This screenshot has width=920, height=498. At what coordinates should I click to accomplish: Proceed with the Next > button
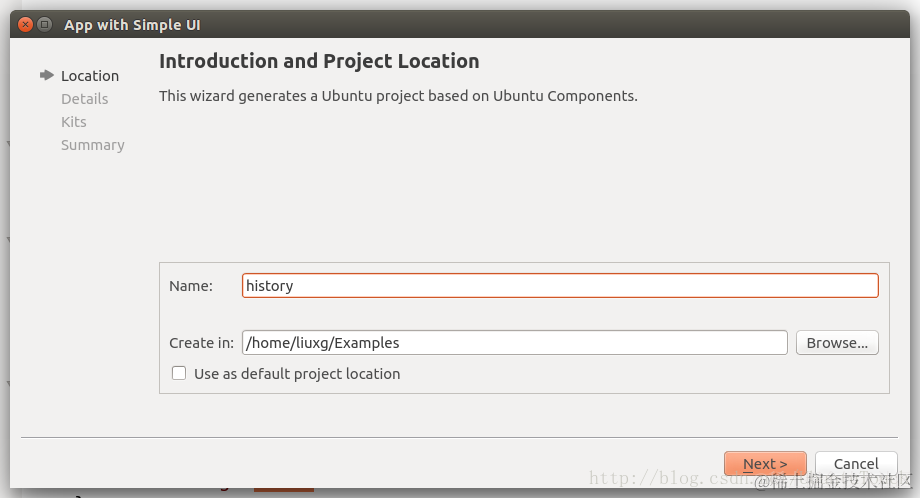765,463
